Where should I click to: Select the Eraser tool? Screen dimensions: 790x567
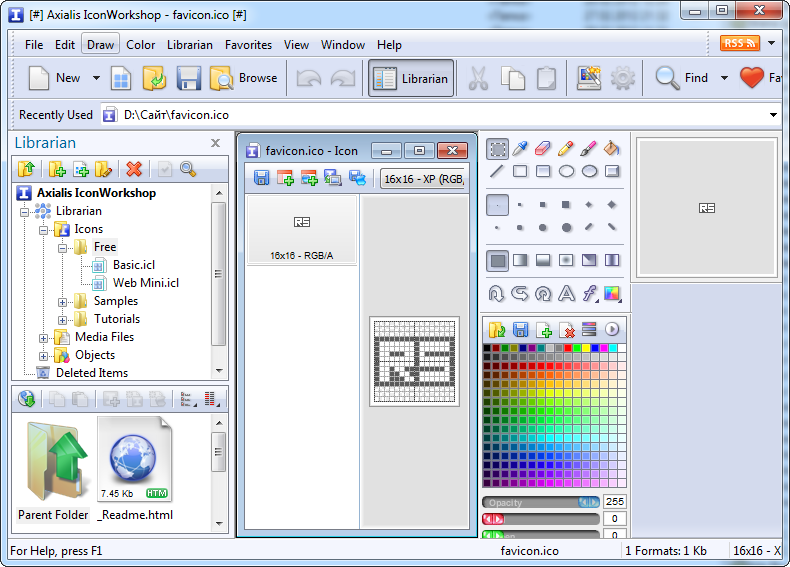(x=543, y=149)
